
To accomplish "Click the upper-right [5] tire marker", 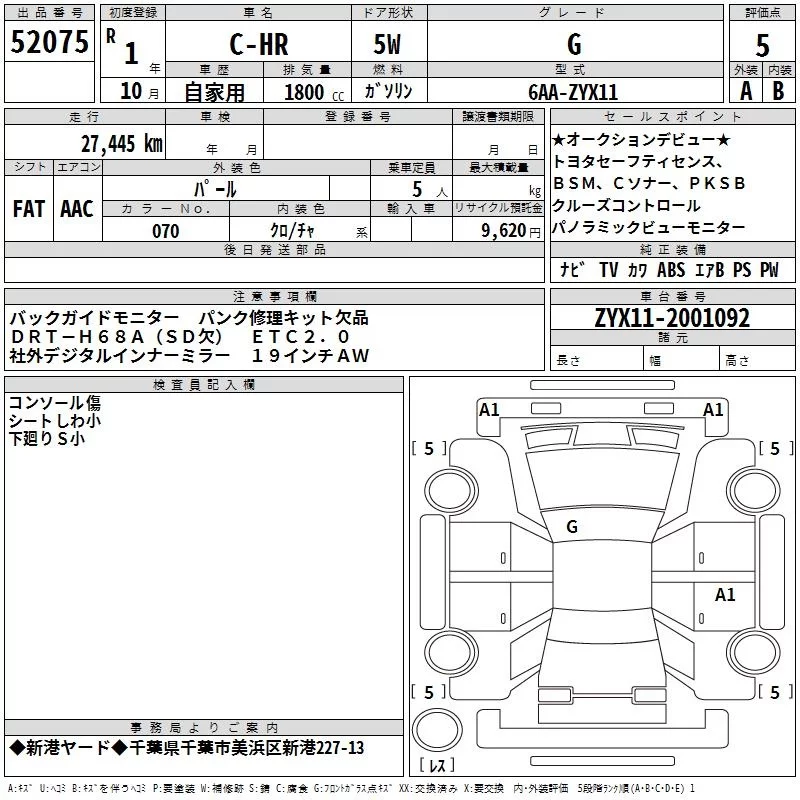I will point(773,449).
